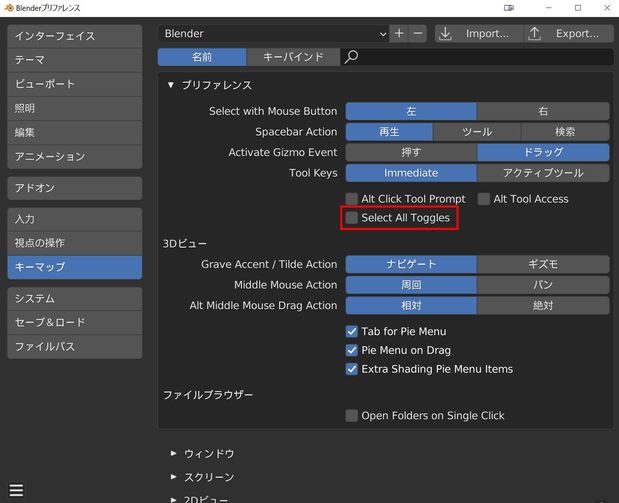Open the Blender keymap preset dropdown

(x=273, y=34)
